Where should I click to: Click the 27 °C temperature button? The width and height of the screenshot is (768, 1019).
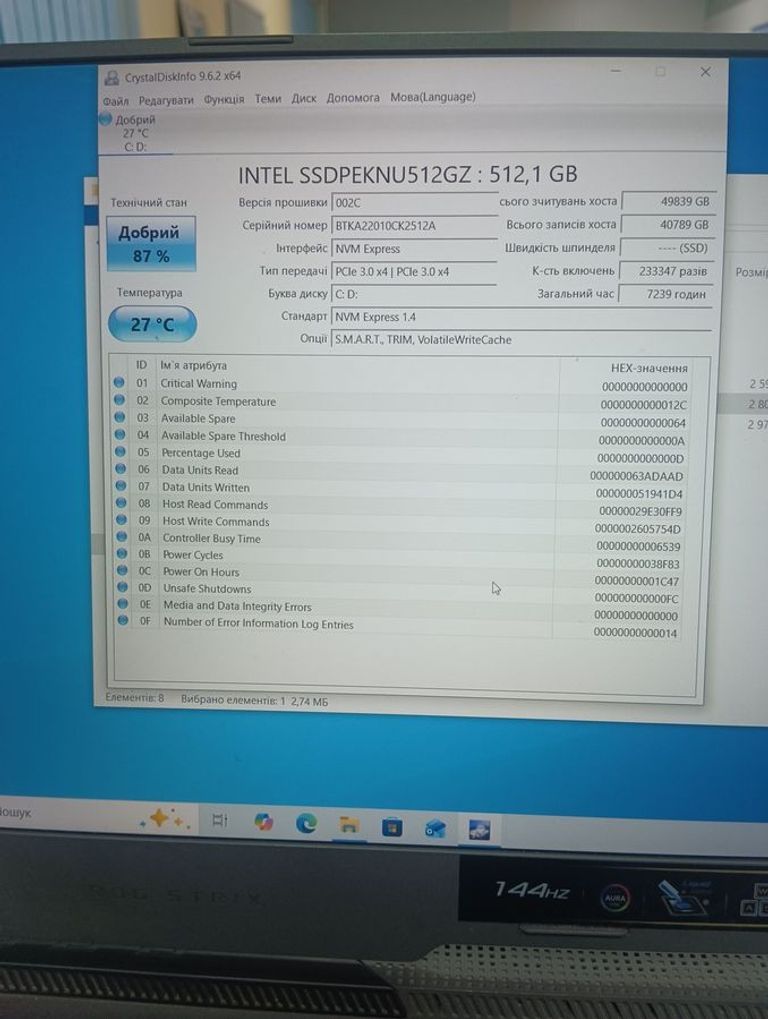click(152, 324)
